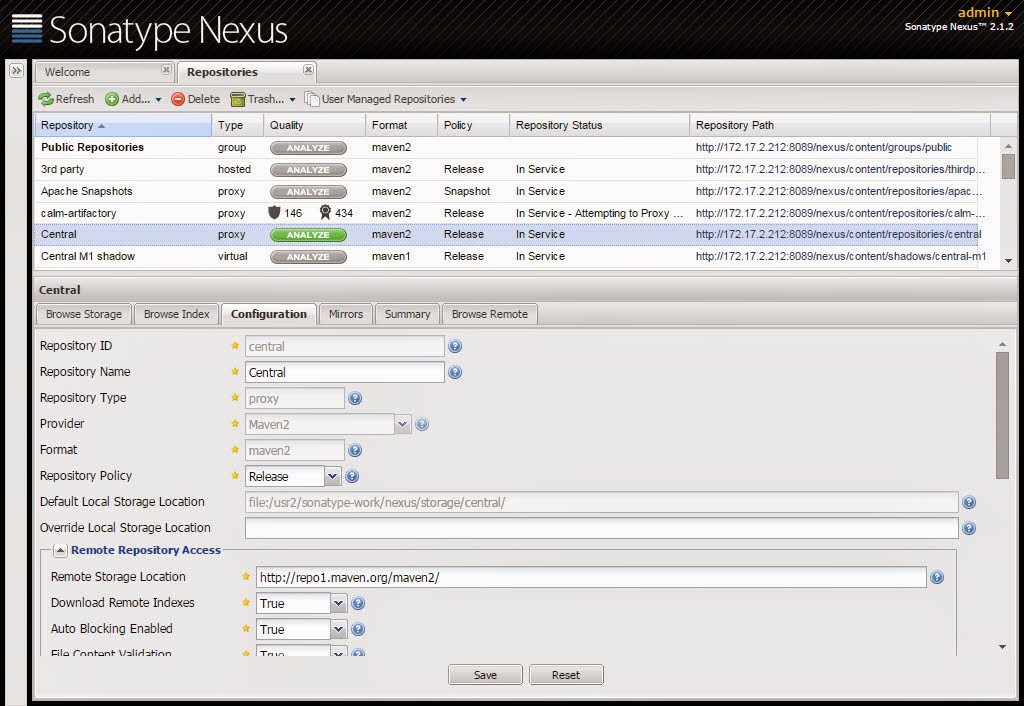
Task: Open Download Remote Indexes dropdown
Action: 338,603
